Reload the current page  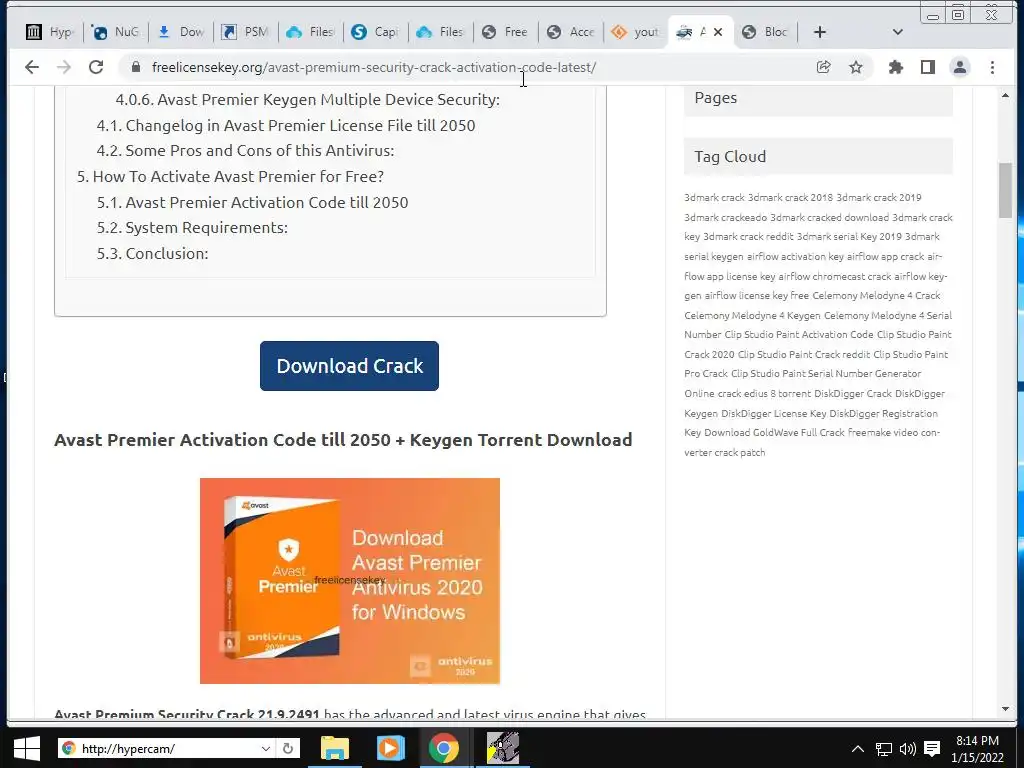click(96, 67)
